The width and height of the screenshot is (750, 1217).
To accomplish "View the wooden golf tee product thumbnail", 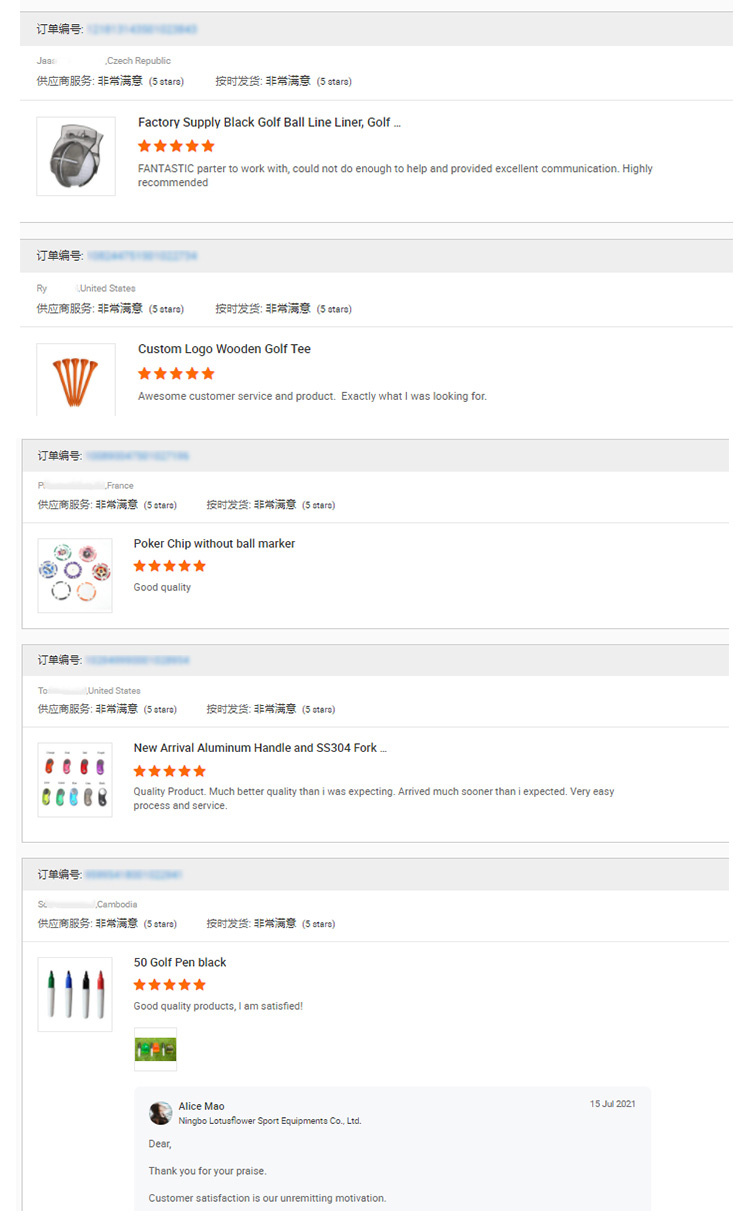I will 74,380.
